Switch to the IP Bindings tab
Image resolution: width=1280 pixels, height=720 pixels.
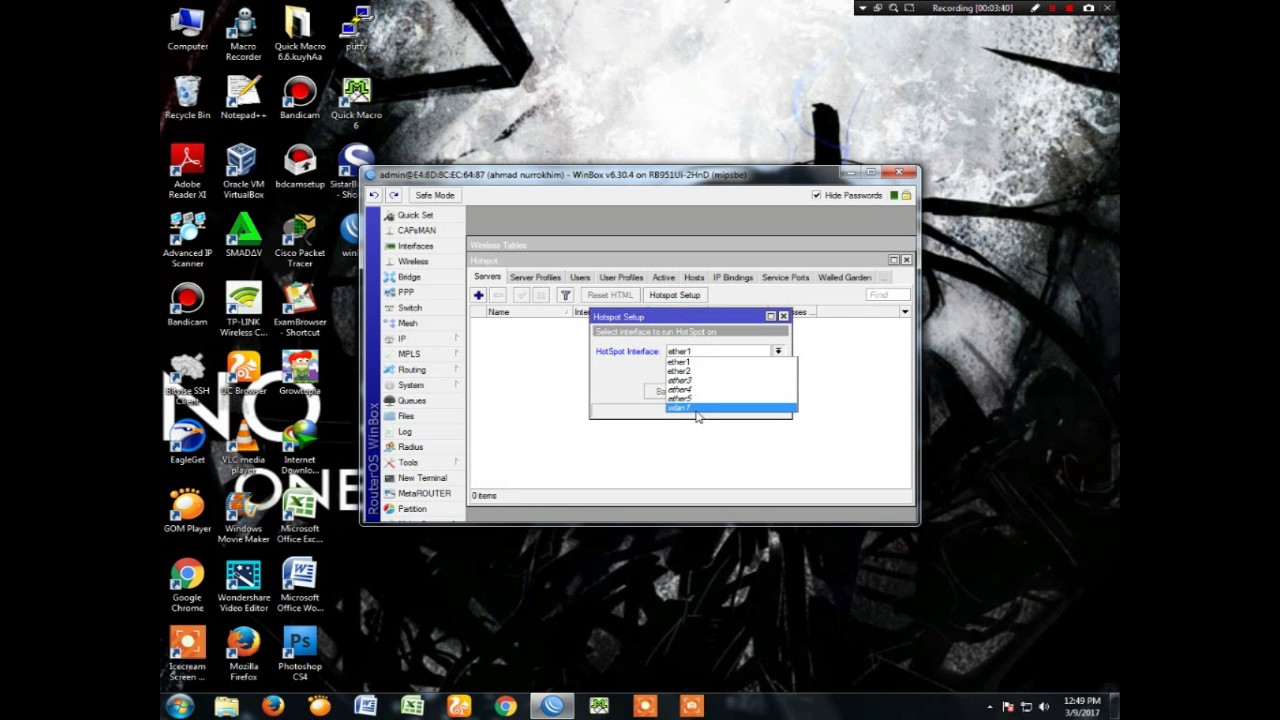pos(733,277)
